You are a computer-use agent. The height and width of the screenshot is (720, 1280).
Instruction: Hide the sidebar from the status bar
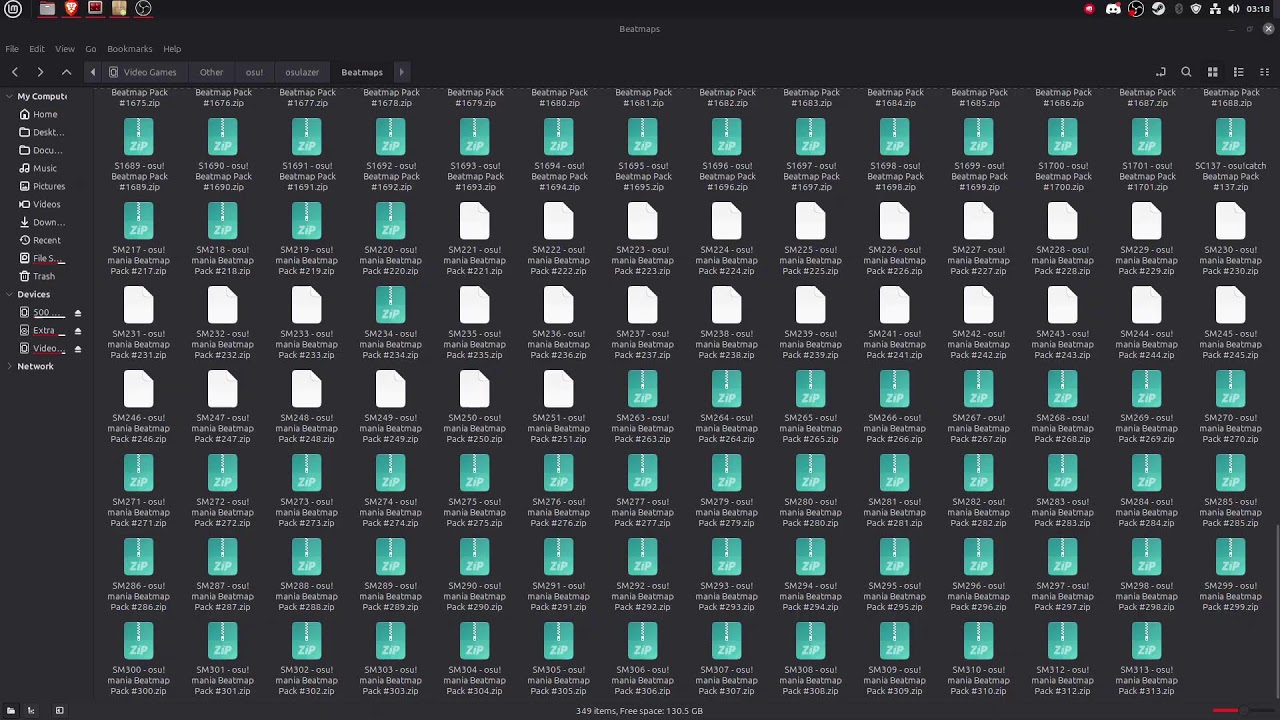tap(59, 711)
